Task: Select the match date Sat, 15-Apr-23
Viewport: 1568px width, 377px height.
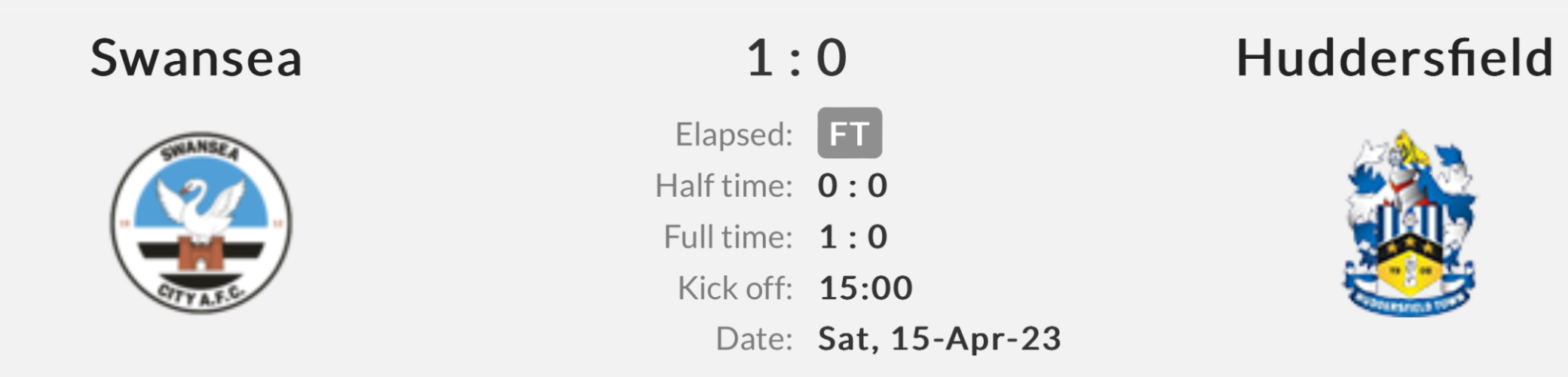Action: click(939, 339)
